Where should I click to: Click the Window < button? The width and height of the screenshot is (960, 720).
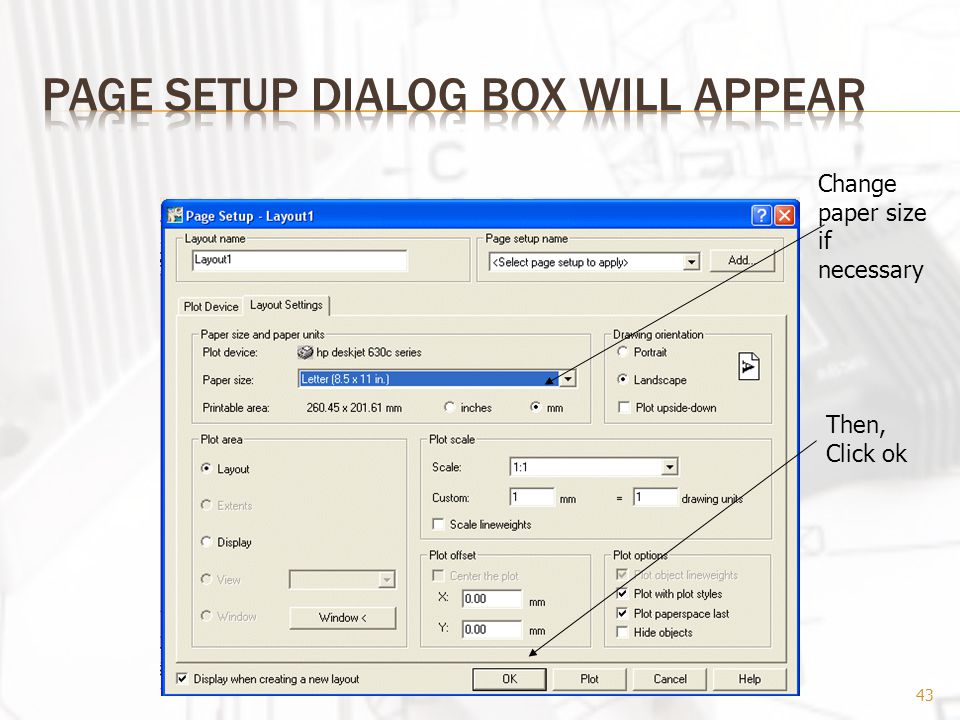click(x=343, y=617)
